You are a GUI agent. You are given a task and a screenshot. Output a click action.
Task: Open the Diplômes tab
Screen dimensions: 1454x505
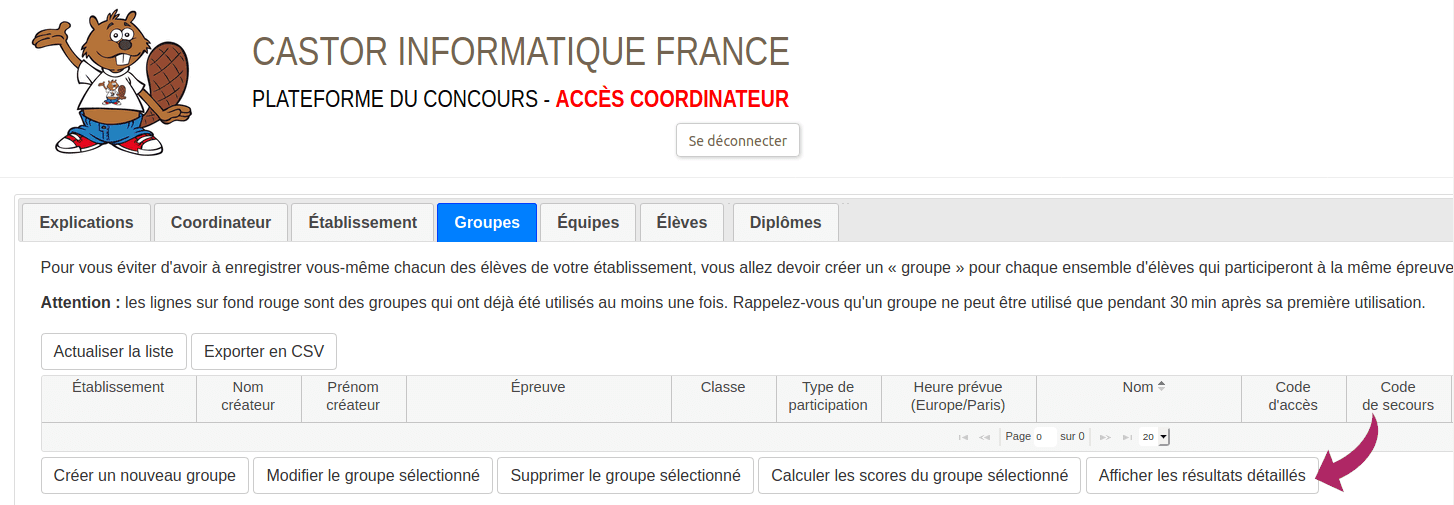point(786,222)
